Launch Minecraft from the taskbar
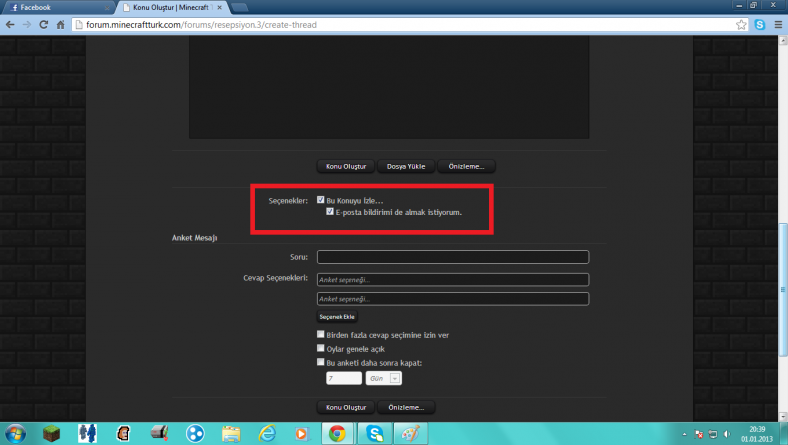 coord(51,433)
